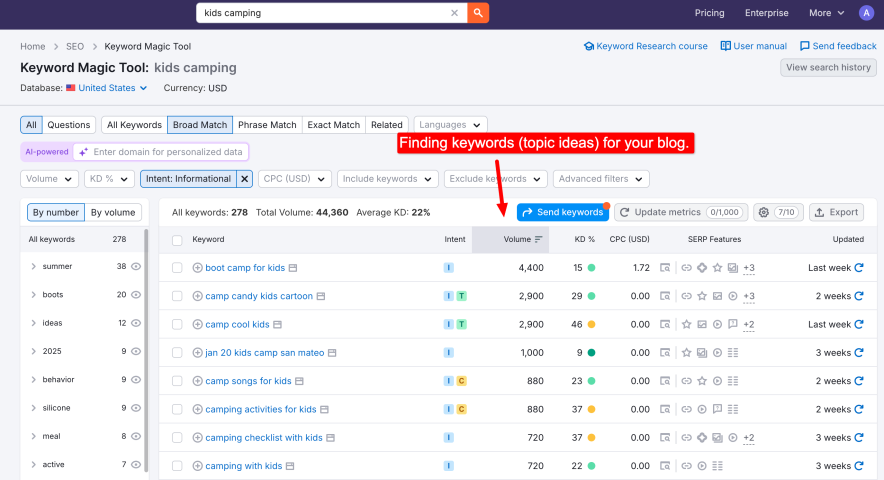Toggle eye icon for boots group
The width and height of the screenshot is (884, 480).
tap(136, 294)
